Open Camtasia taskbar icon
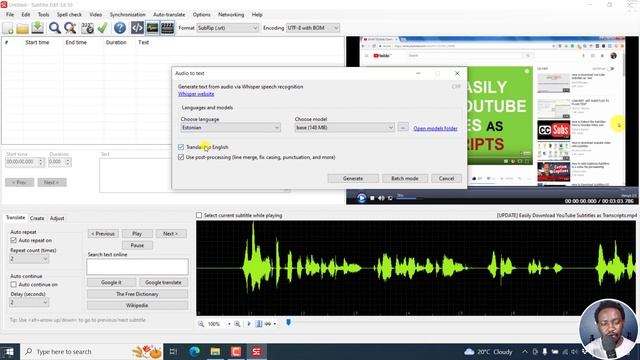 pos(236,351)
